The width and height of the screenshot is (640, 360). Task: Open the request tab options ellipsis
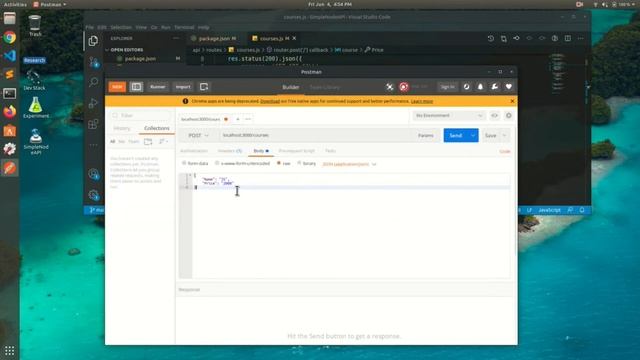coord(248,119)
